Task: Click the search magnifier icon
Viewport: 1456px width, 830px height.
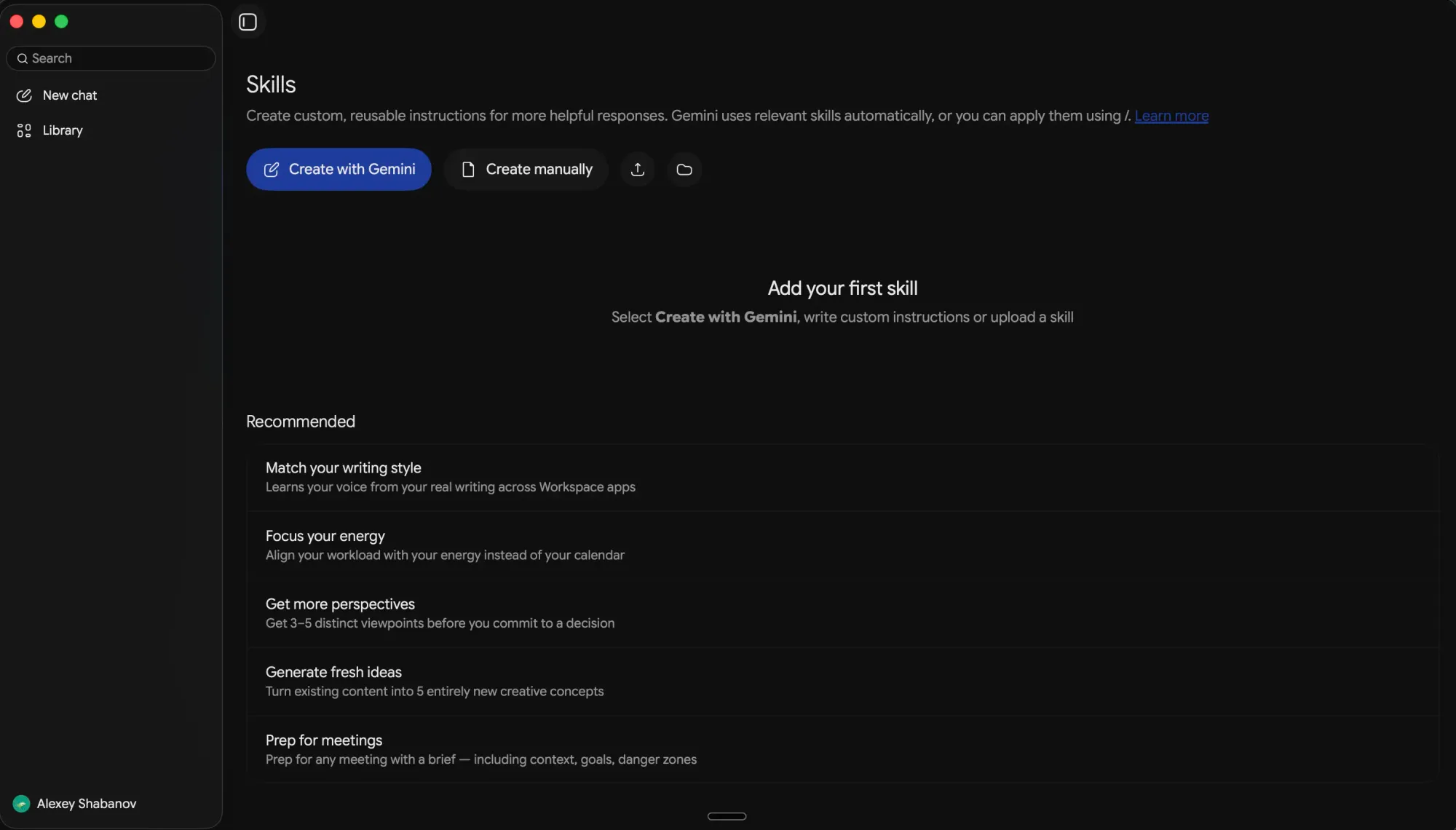Action: tap(23, 58)
